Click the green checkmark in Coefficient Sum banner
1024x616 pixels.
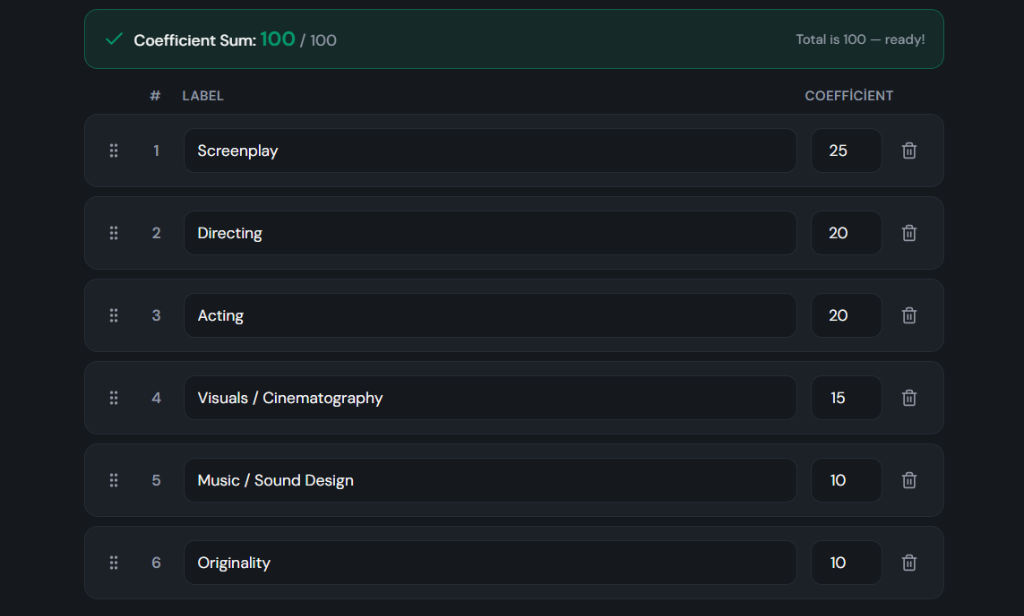114,39
